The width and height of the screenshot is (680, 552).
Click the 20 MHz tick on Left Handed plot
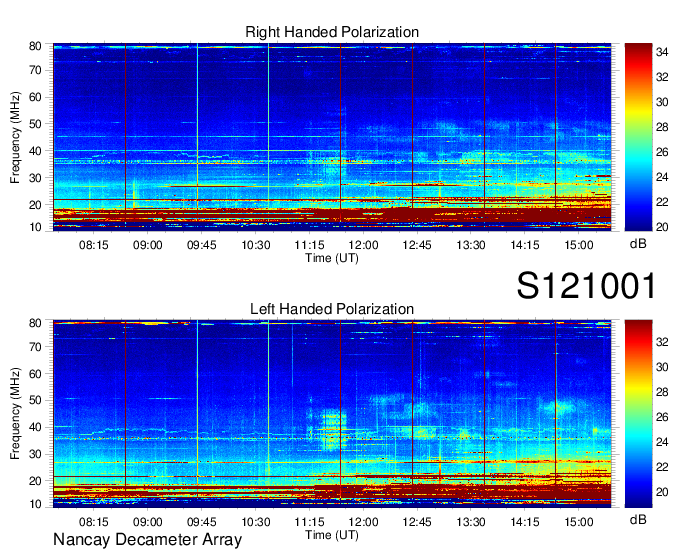(x=35, y=481)
